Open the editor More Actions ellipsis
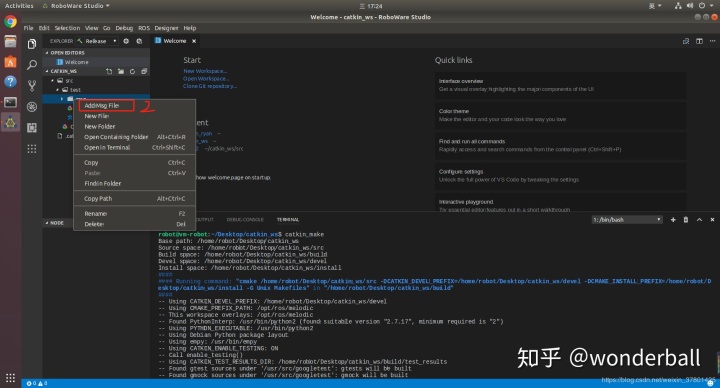Screen dimensions: 720x388 [x=712, y=41]
